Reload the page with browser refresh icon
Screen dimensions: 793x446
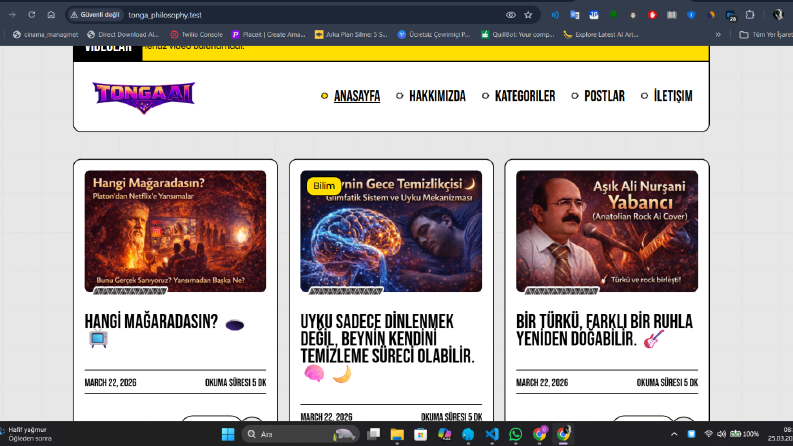tap(31, 15)
